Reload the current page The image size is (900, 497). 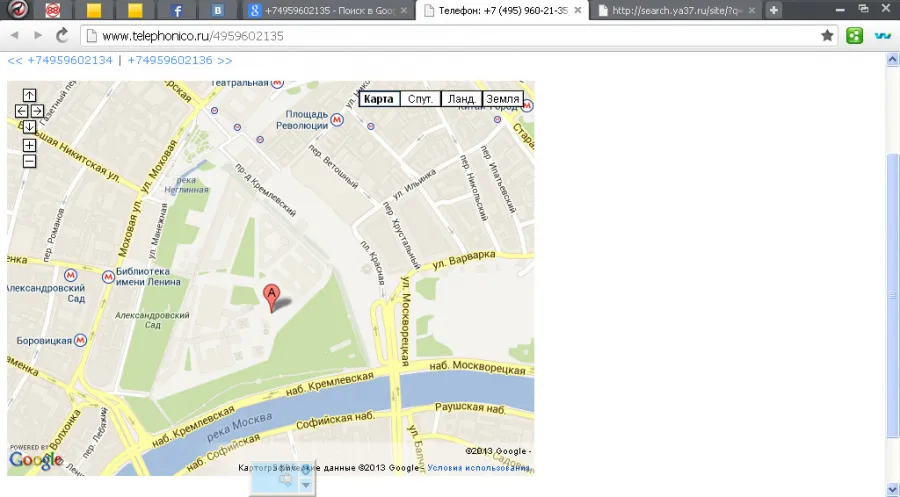(x=62, y=36)
